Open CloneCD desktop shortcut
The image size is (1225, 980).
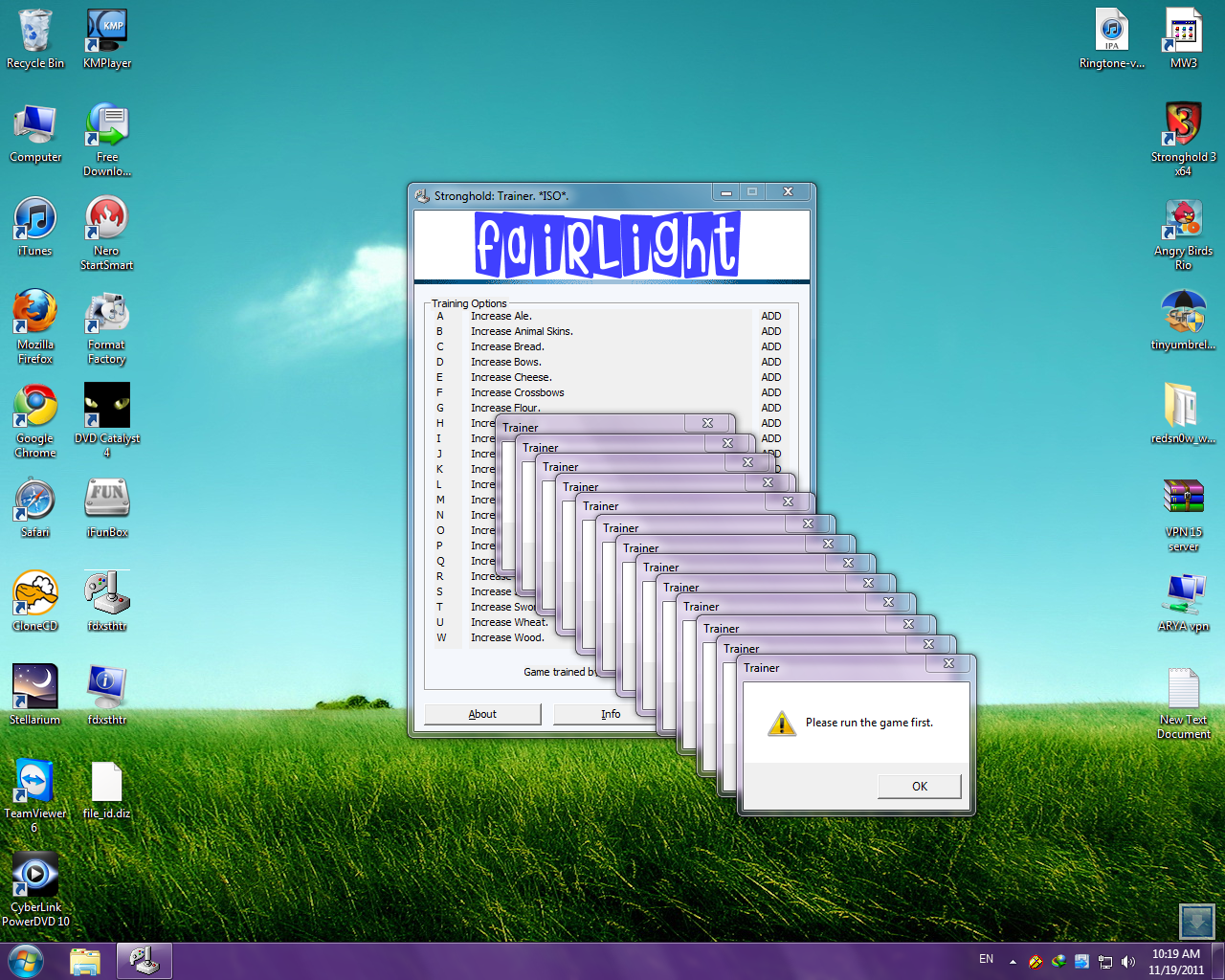pos(35,602)
